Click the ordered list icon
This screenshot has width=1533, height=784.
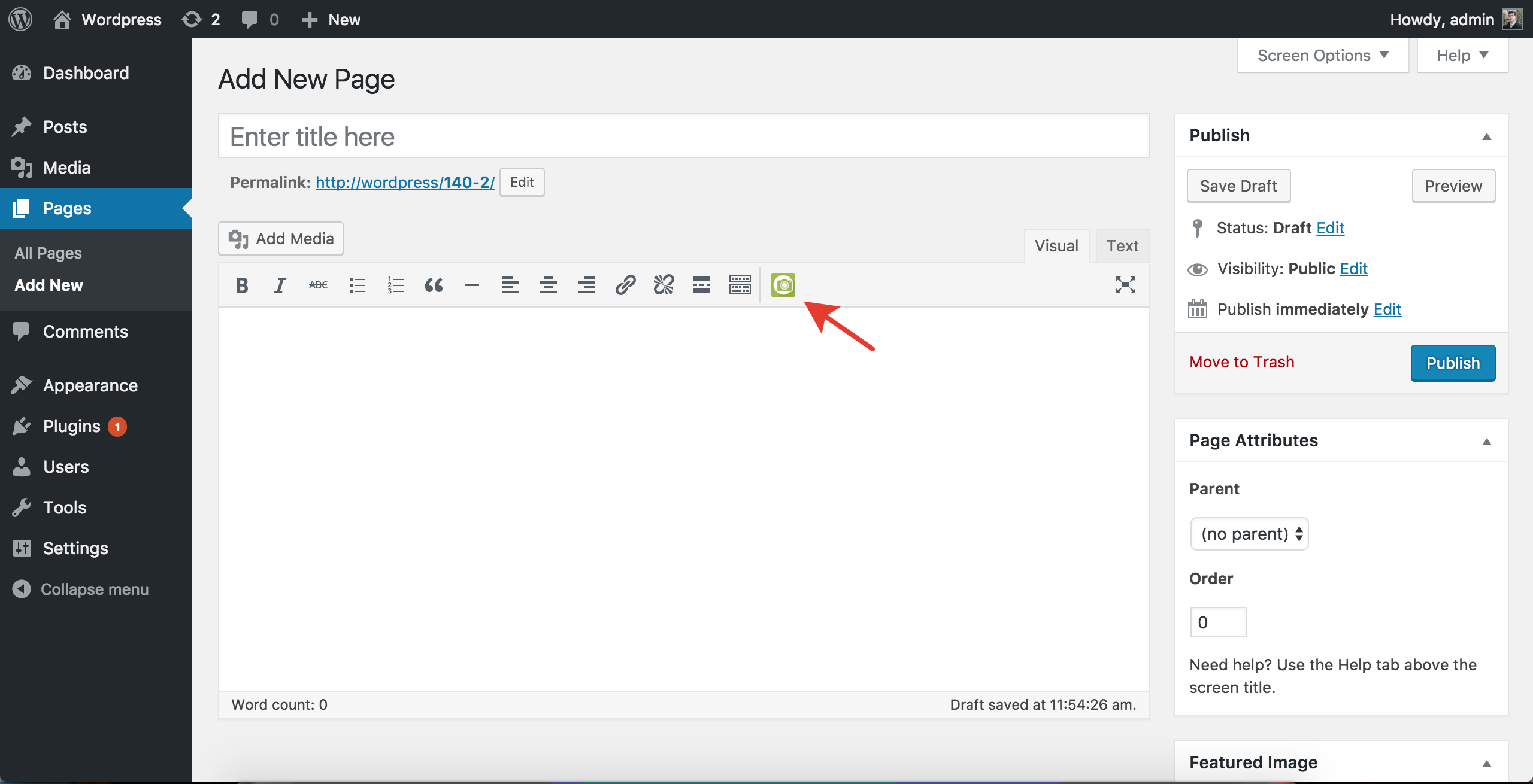pos(395,284)
